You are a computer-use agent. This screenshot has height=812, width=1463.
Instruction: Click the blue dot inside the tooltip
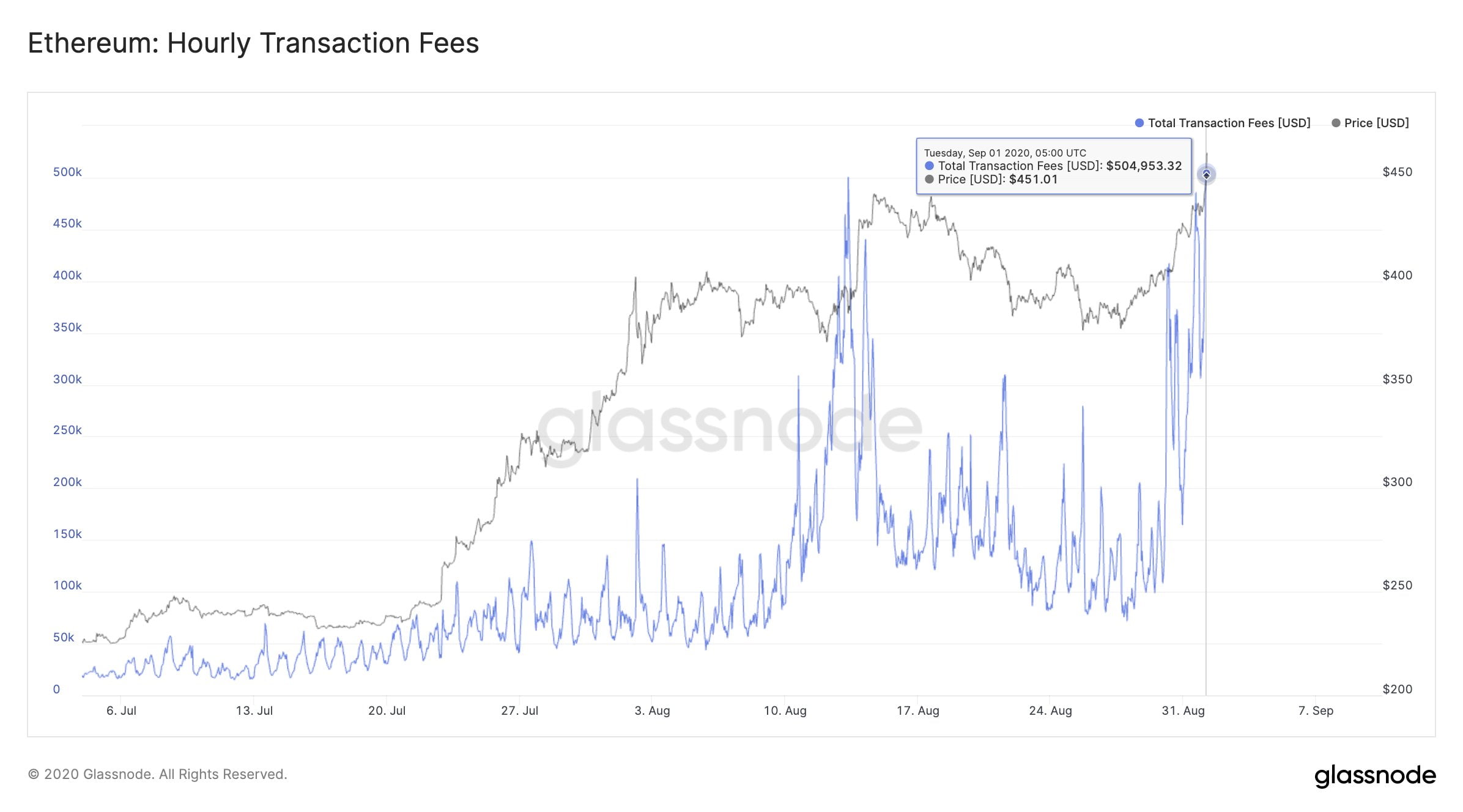pos(929,166)
